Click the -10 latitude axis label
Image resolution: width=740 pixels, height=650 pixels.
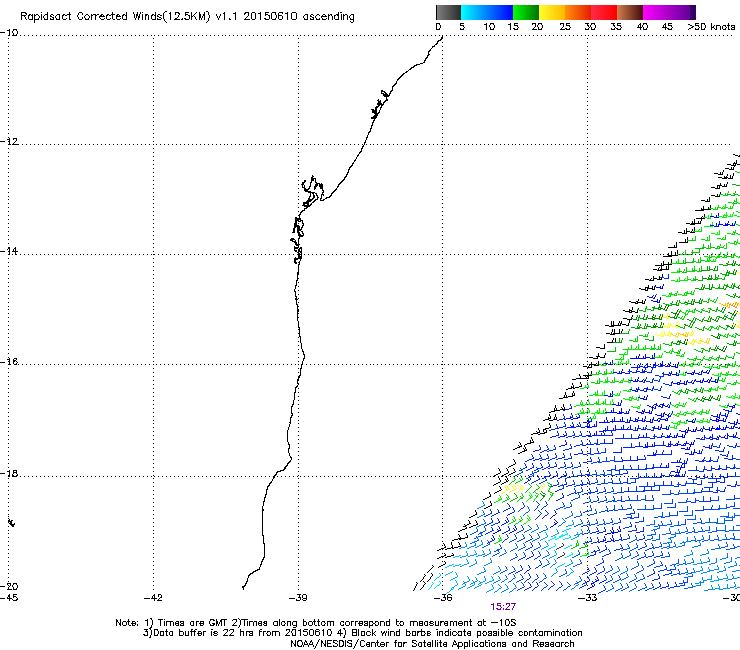[9, 33]
